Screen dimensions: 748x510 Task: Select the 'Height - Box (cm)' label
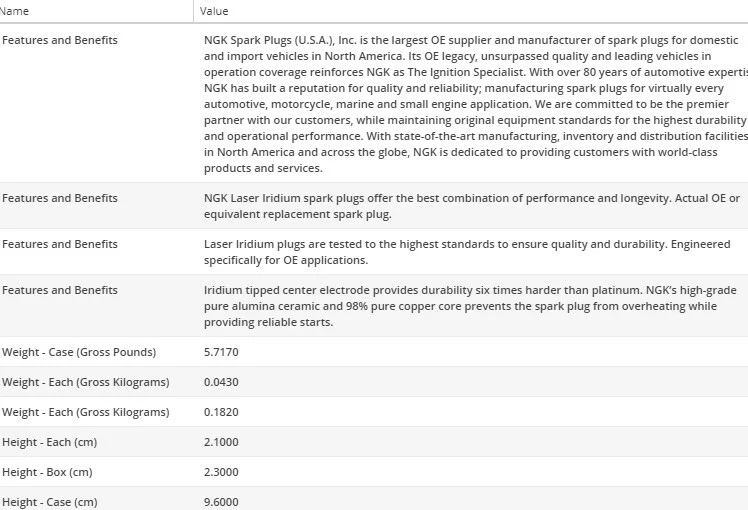(47, 472)
